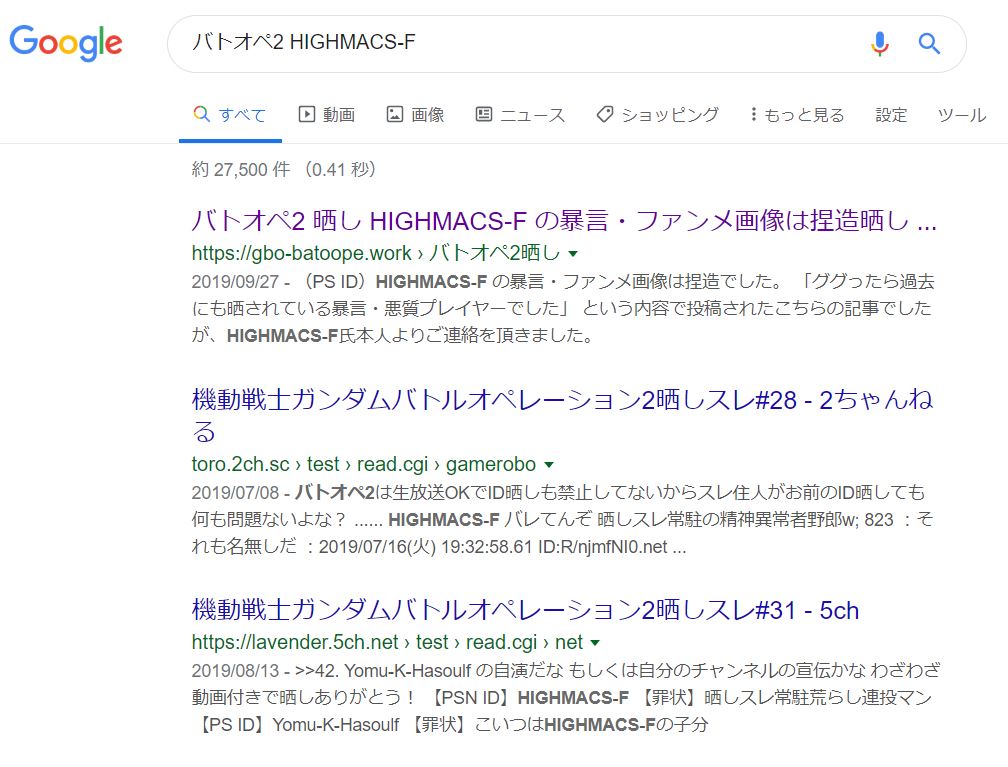Open the ショッピング tab
Screen dimensions: 1008x767
(x=657, y=115)
